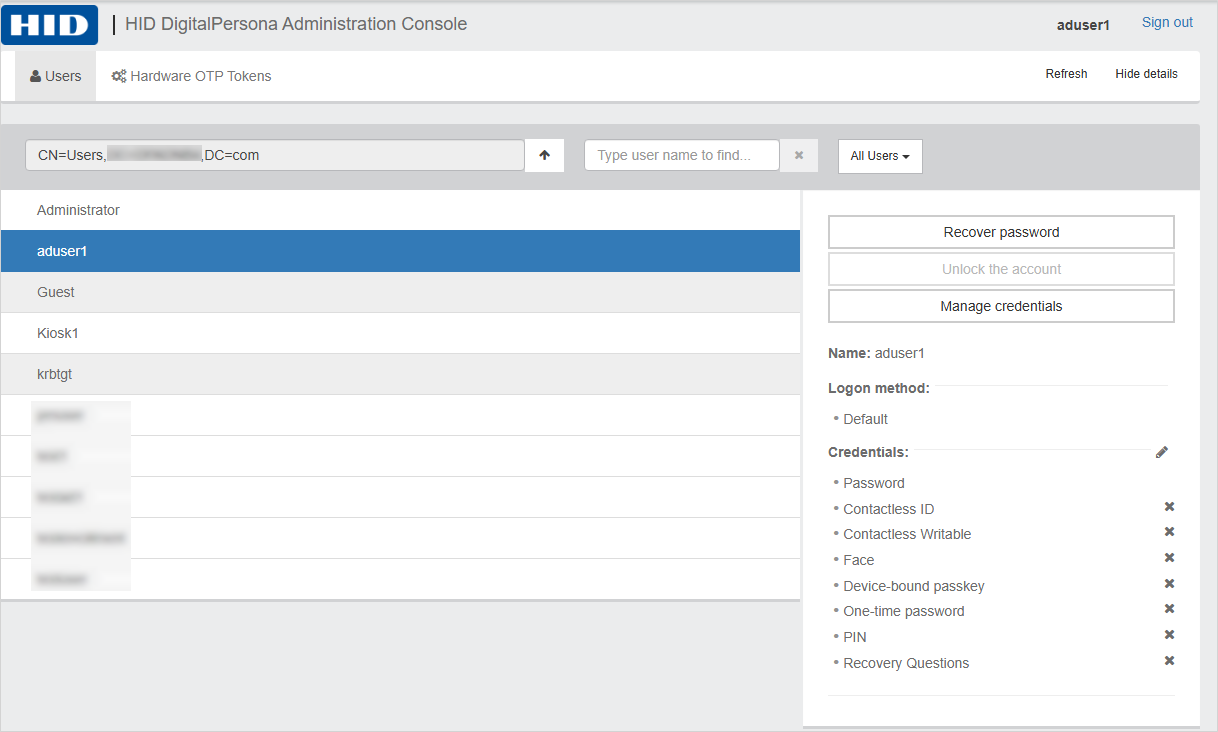Delete the Contactless Writable credential
This screenshot has height=732, width=1218.
pos(1169,532)
